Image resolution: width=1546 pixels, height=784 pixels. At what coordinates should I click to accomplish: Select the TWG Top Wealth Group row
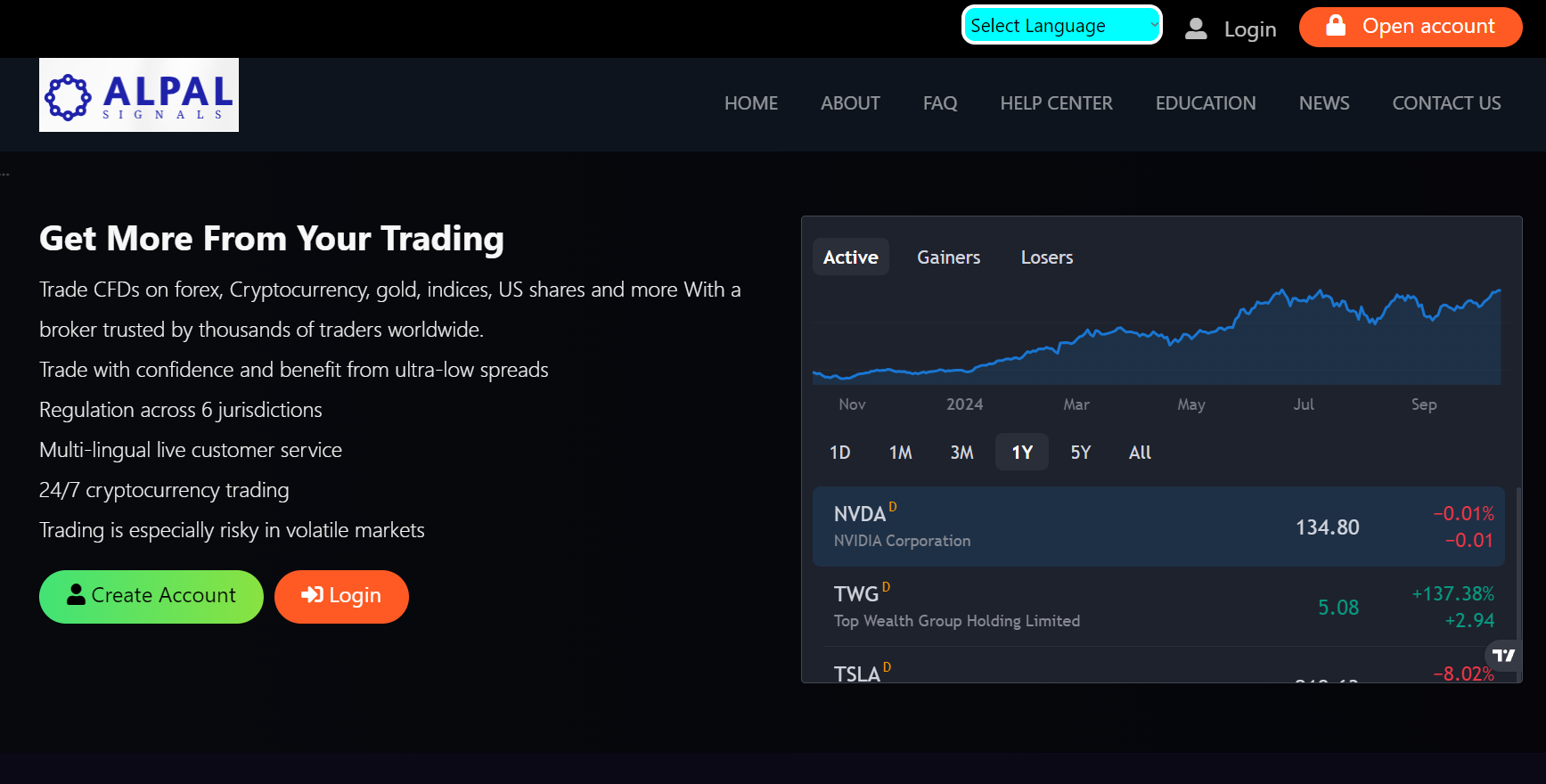click(x=1158, y=607)
